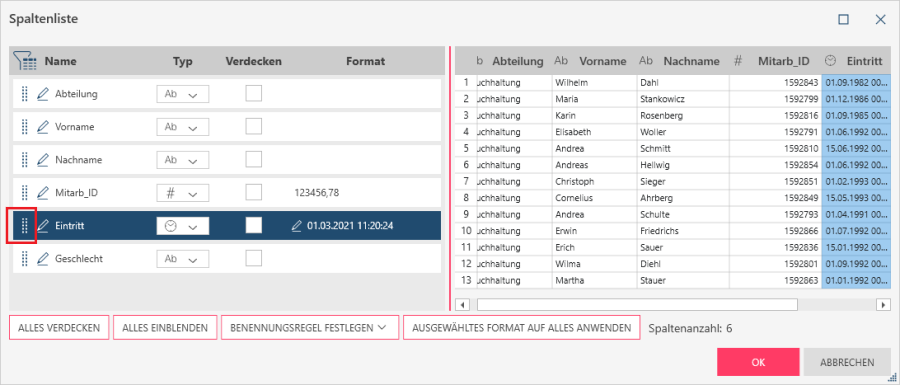The height and width of the screenshot is (385, 900).
Task: Enable the Verdecken checkbox for Geschlecht
Action: tap(254, 258)
